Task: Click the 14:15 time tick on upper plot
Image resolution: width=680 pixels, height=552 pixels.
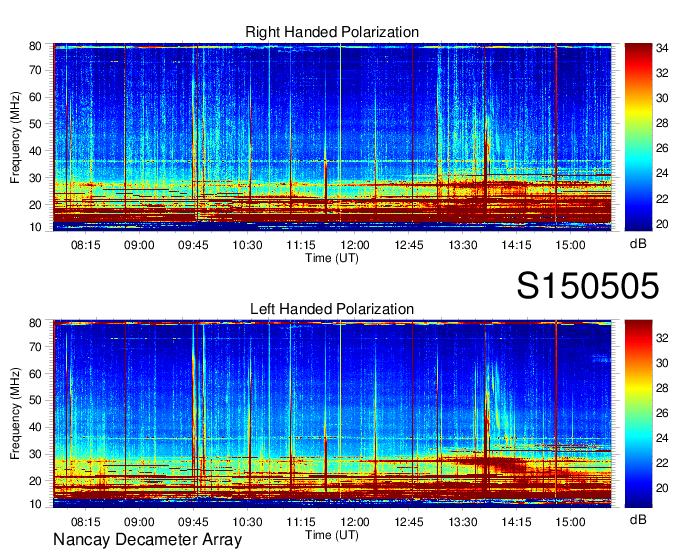Action: [x=517, y=245]
